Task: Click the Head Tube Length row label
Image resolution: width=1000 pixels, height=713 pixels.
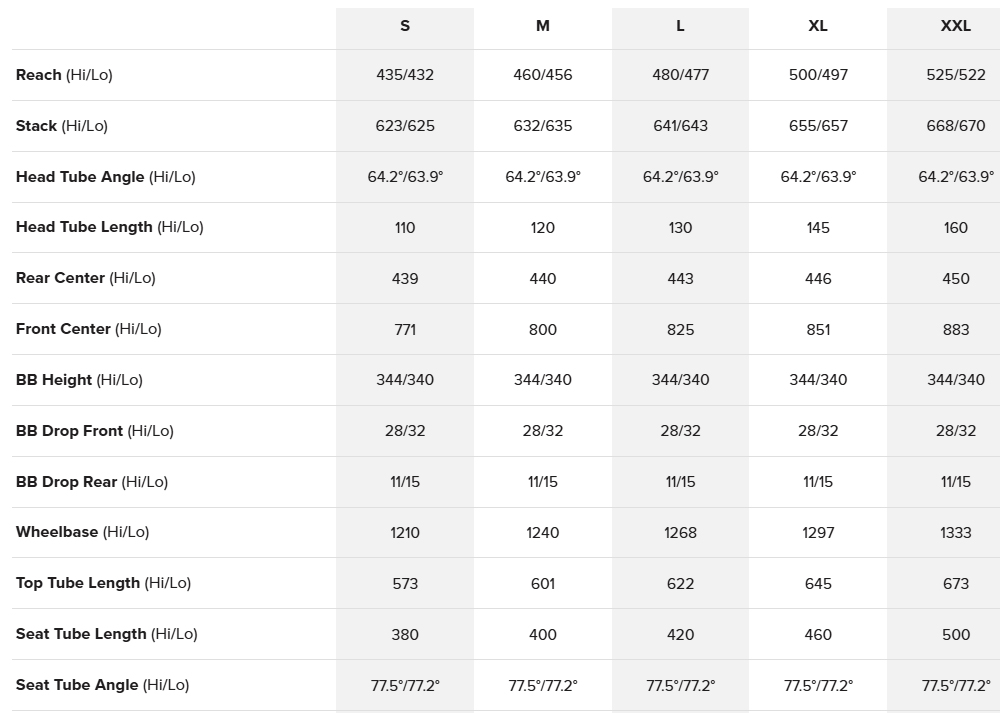Action: coord(109,227)
